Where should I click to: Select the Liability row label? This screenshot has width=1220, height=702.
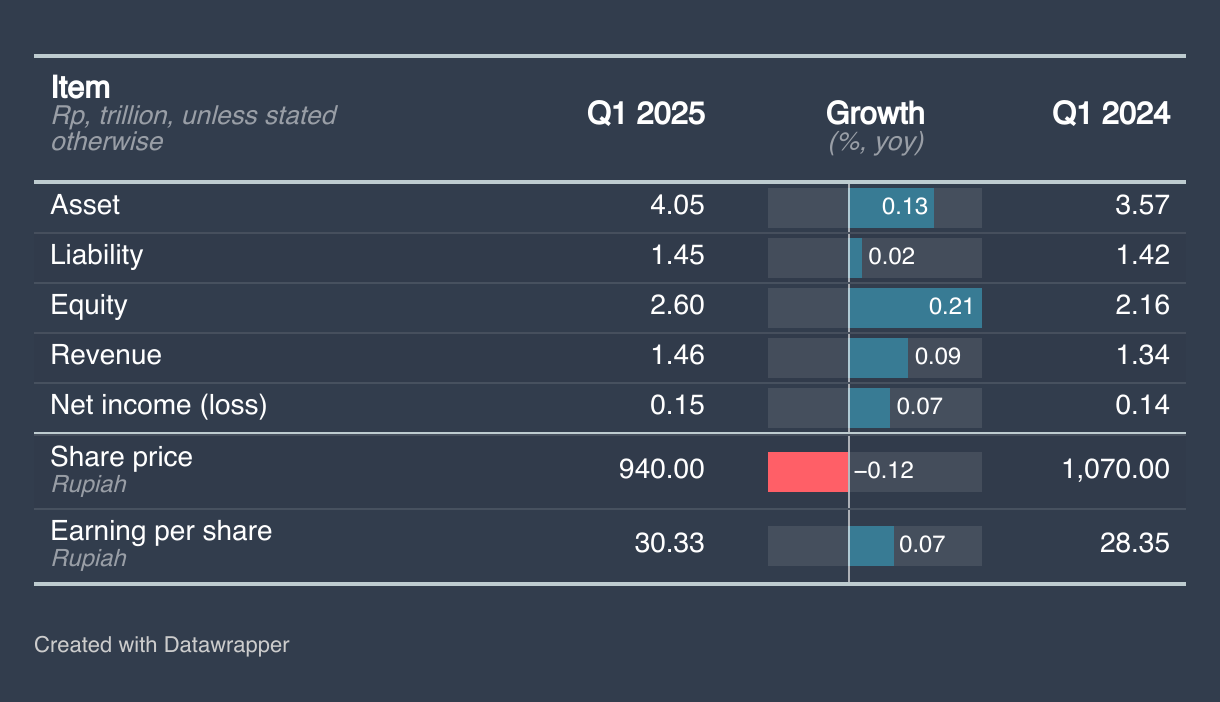[97, 256]
